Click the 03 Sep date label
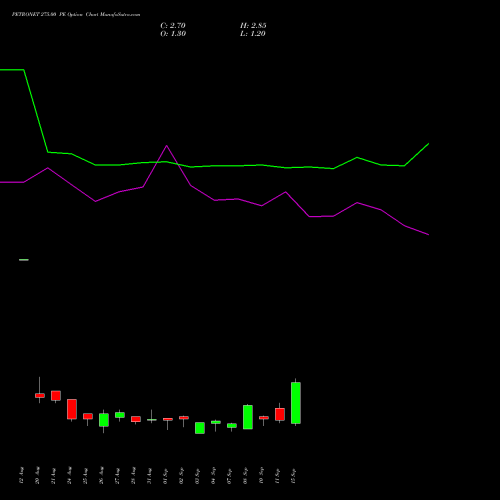 (x=197, y=475)
